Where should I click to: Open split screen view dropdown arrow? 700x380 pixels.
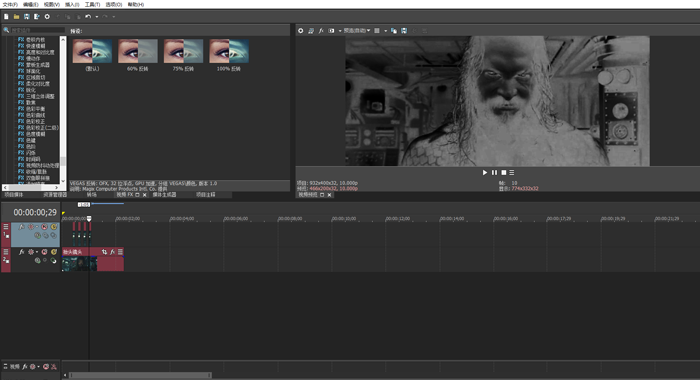click(x=340, y=31)
